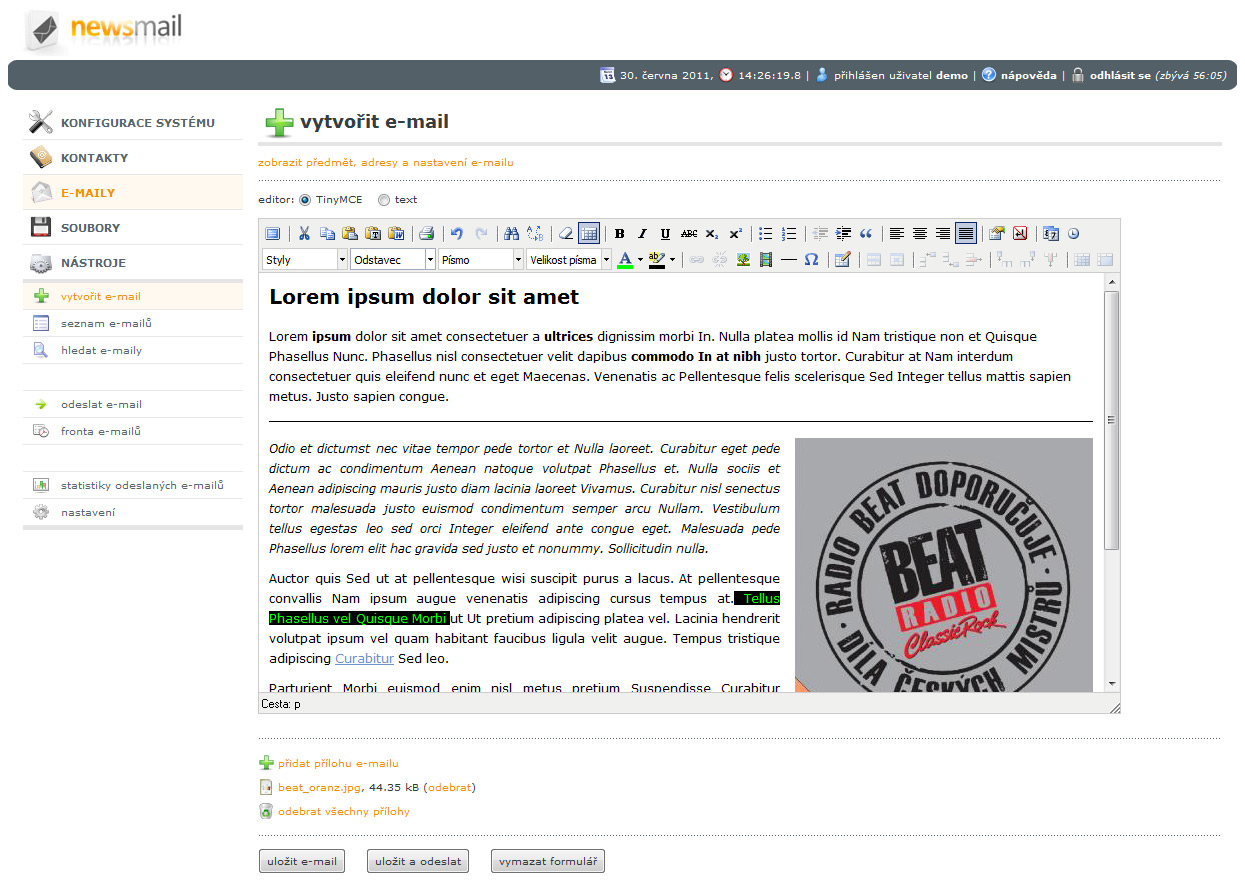Toggle Underline formatting
Viewport: 1245px width, 882px height.
pyautogui.click(x=665, y=234)
